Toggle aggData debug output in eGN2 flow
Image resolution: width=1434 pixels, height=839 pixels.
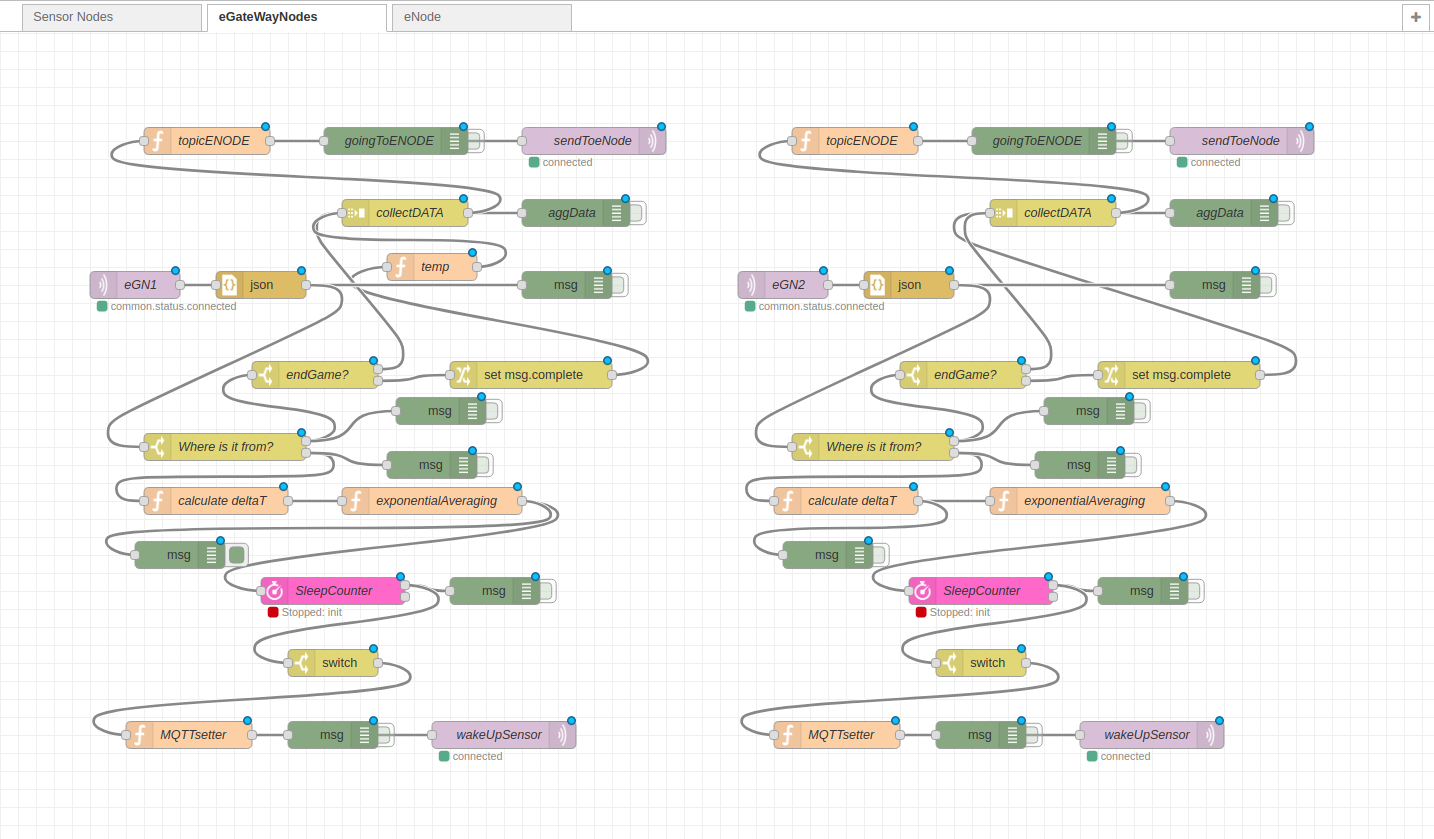tap(1285, 213)
